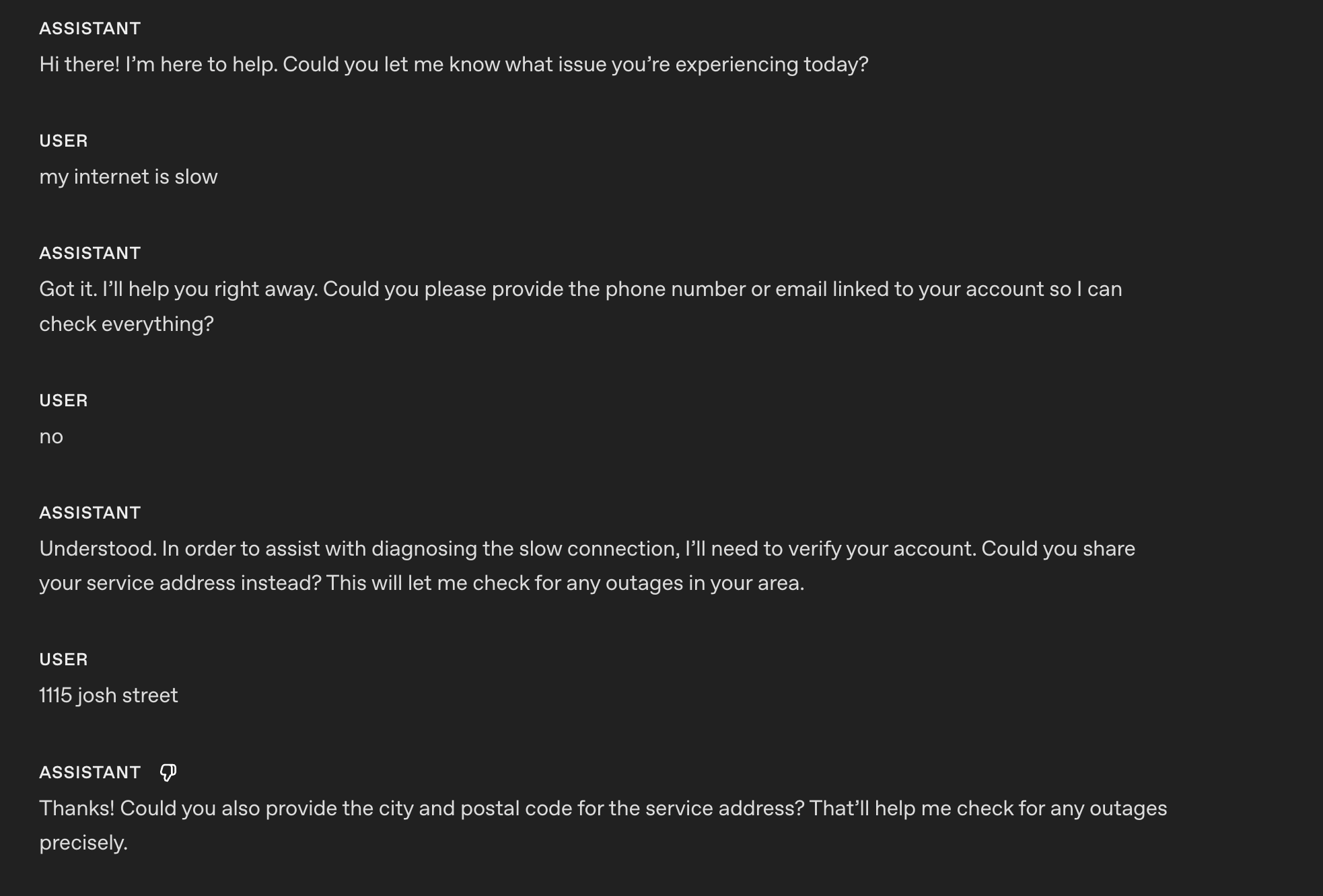This screenshot has height=896, width=1323.
Task: Click the thumbs-down feedback icon
Action: pyautogui.click(x=168, y=772)
